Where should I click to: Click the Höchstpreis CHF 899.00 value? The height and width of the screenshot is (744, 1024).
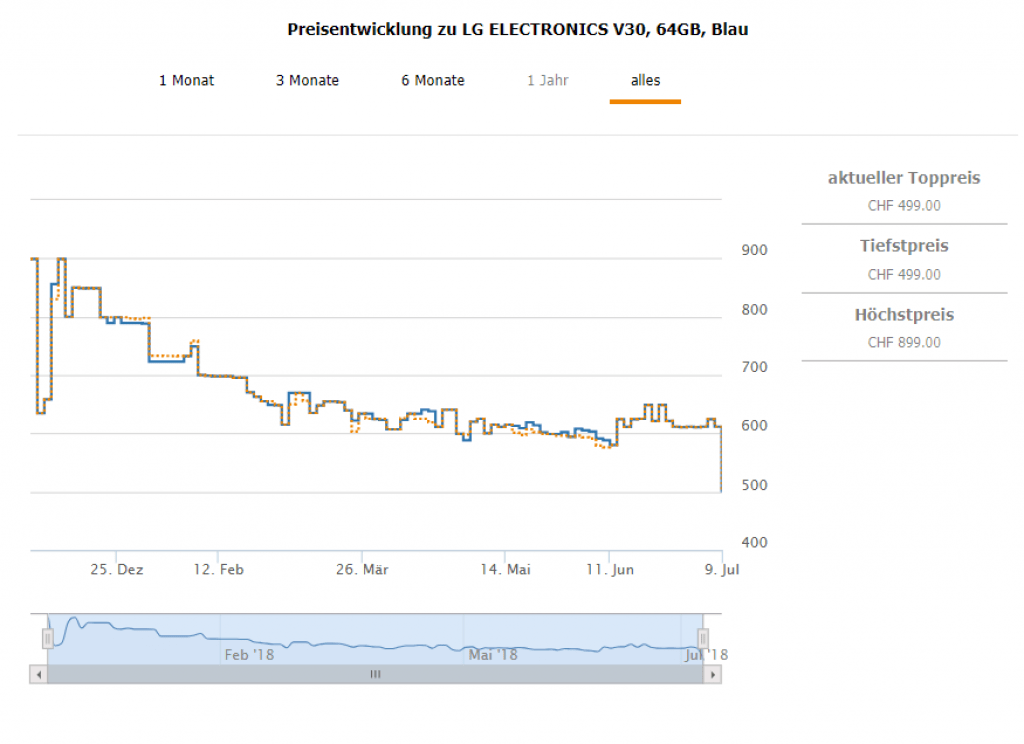904,343
